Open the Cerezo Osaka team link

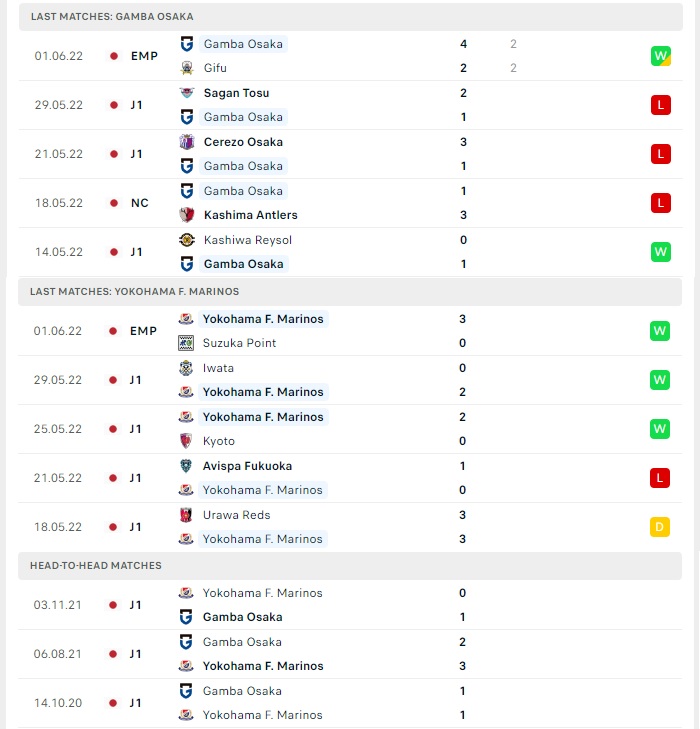click(243, 142)
